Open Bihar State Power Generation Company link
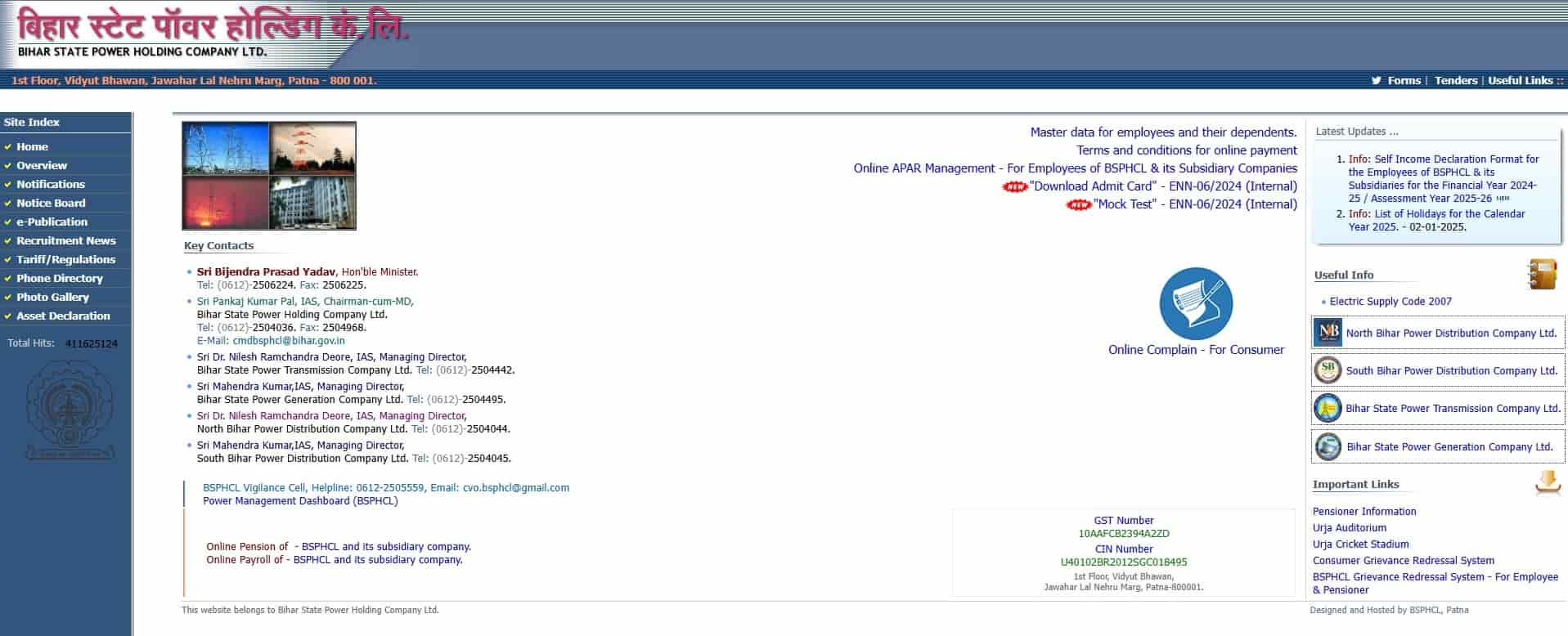1568x636 pixels. click(x=1449, y=447)
